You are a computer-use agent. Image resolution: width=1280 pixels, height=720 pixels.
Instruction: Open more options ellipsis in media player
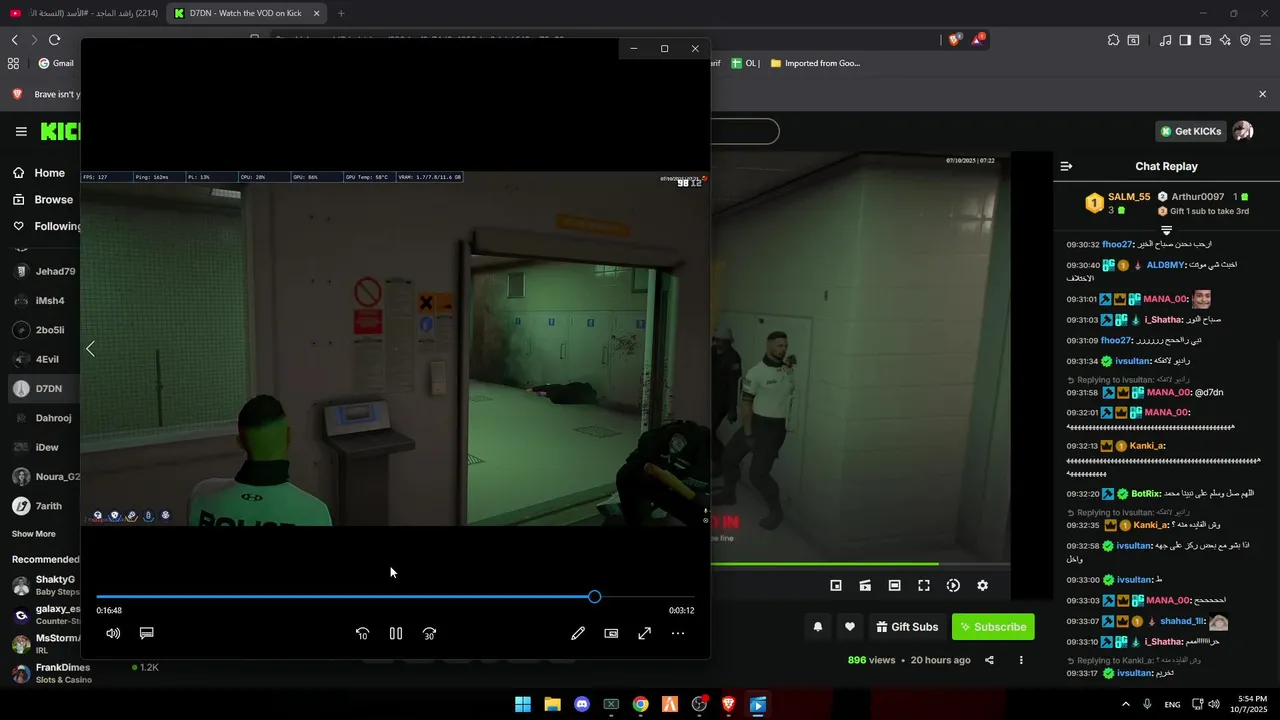click(678, 633)
